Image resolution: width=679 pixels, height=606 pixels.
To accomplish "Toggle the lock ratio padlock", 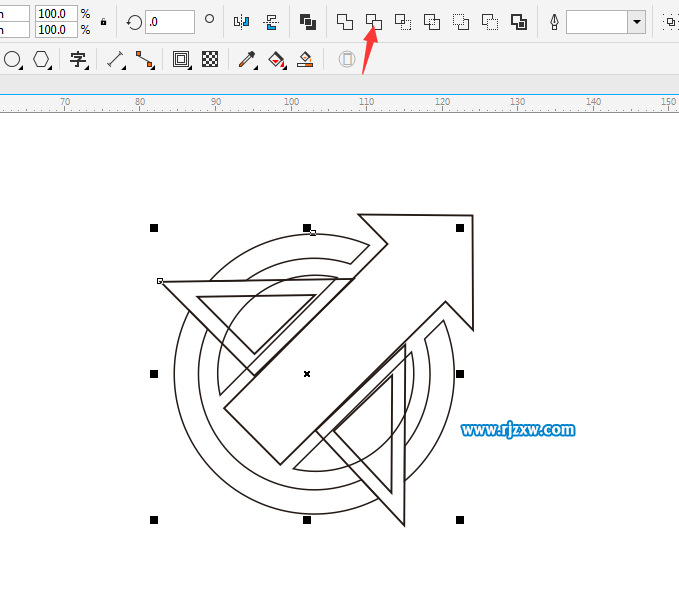I will pos(103,21).
